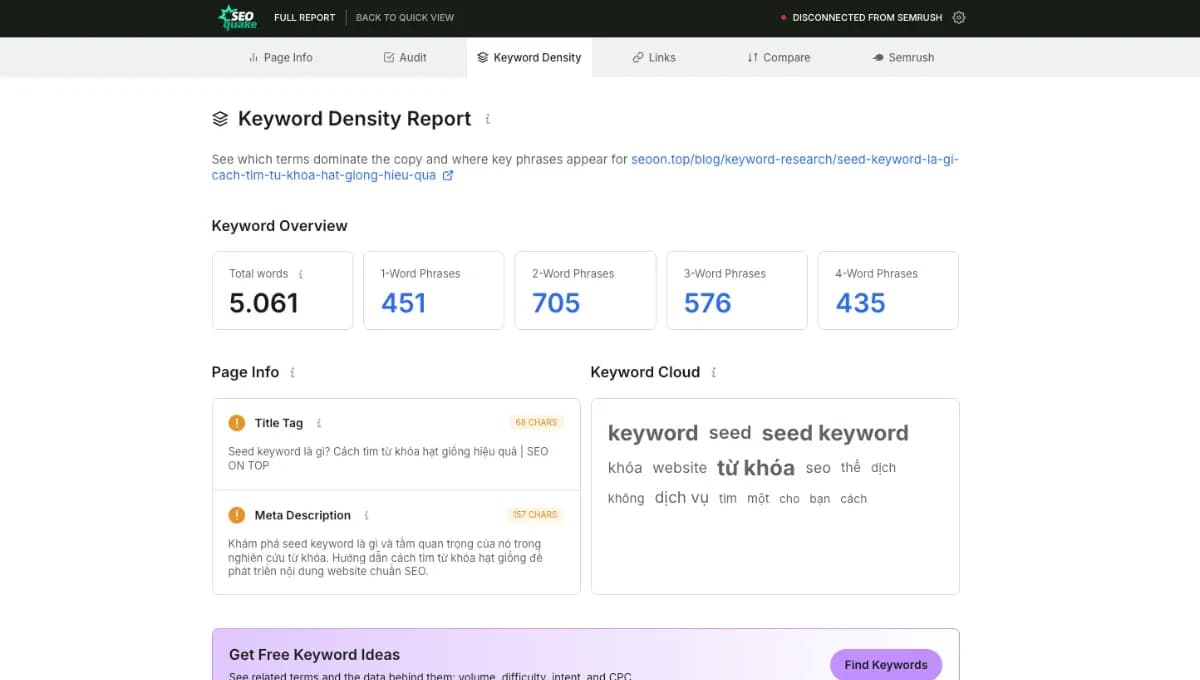Click the info icon next to Meta Description
The width and height of the screenshot is (1200, 680).
click(x=367, y=516)
